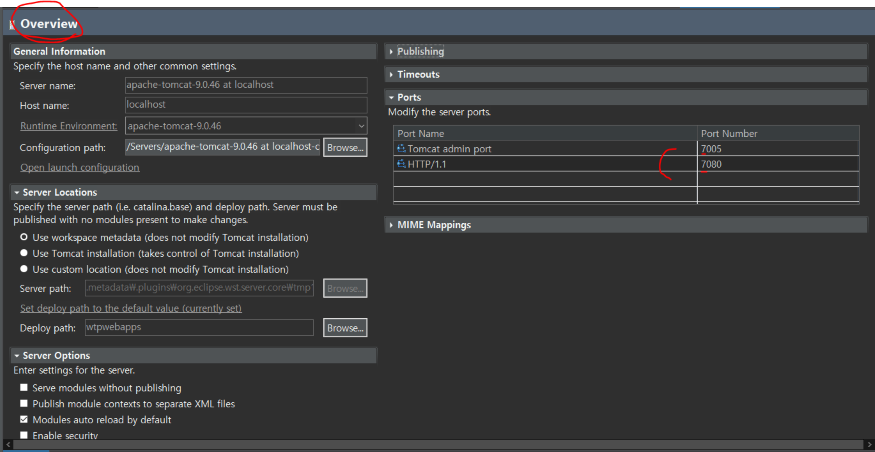Check Publish module contexts to separate XML files

point(23,403)
